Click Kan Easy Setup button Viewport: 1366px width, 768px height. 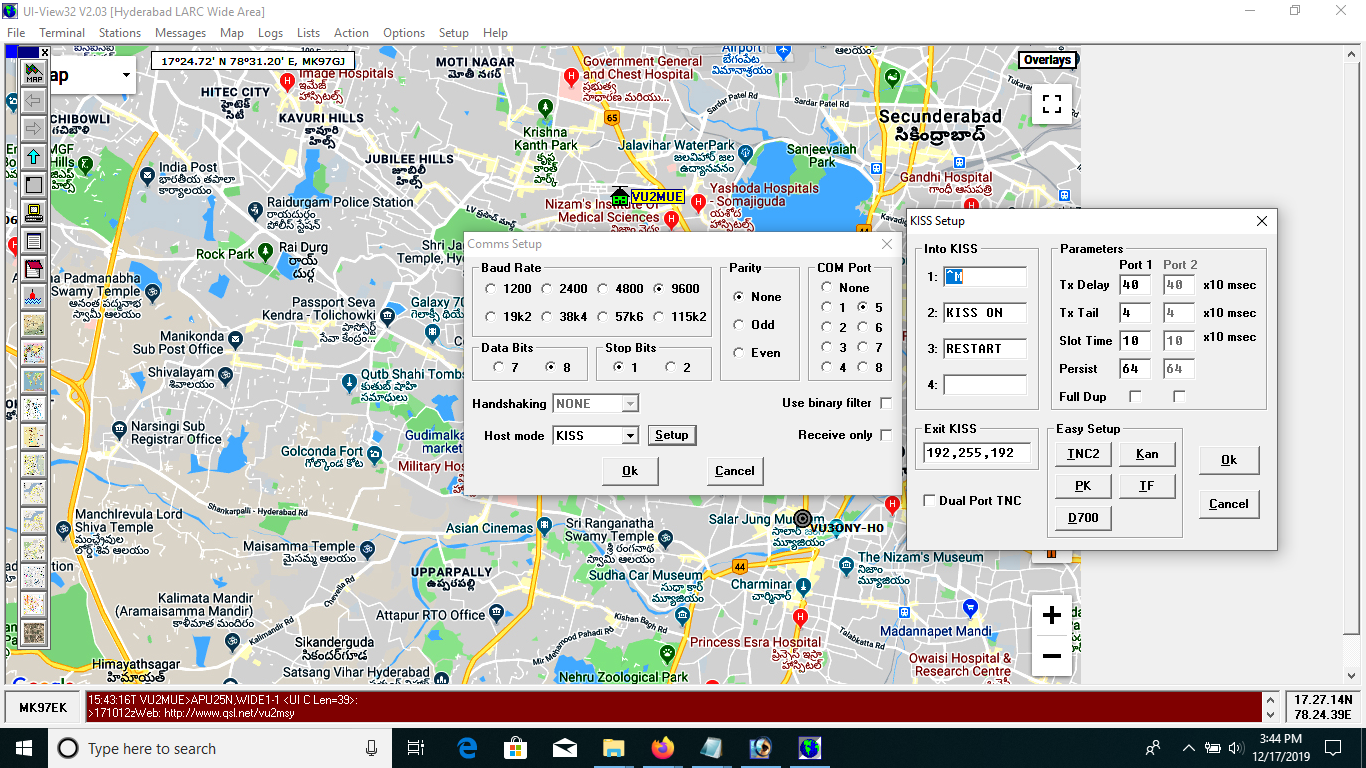[1147, 454]
